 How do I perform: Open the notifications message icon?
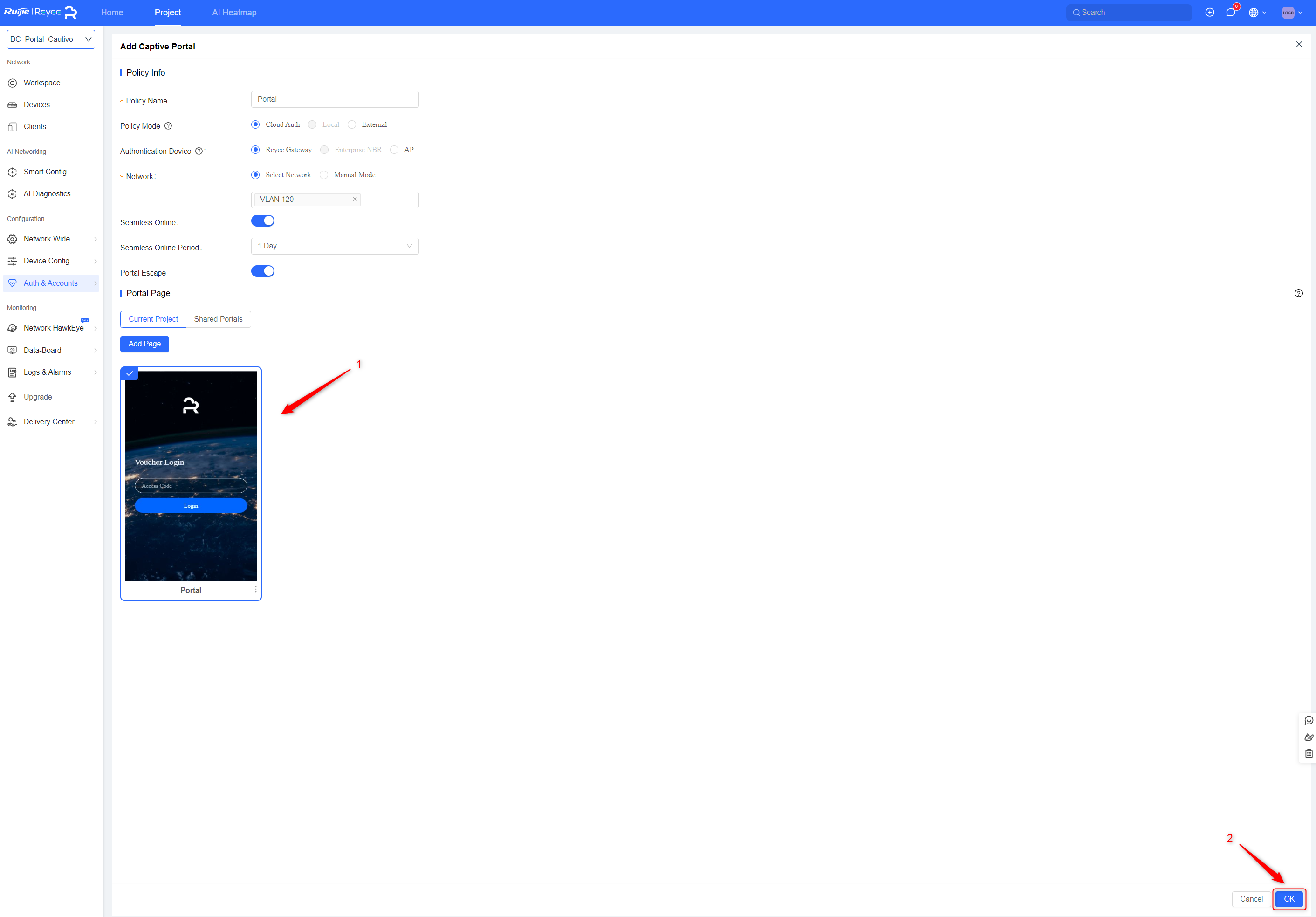tap(1230, 13)
